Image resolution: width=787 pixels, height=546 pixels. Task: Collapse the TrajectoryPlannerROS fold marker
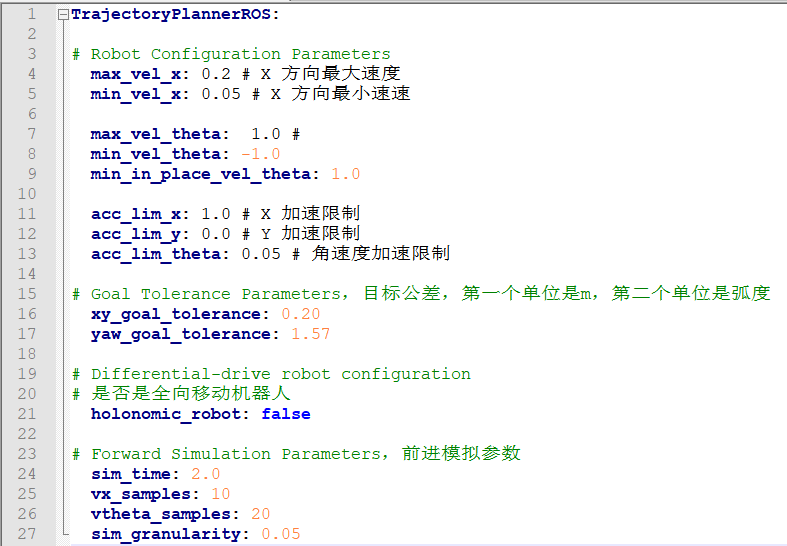pyautogui.click(x=64, y=15)
